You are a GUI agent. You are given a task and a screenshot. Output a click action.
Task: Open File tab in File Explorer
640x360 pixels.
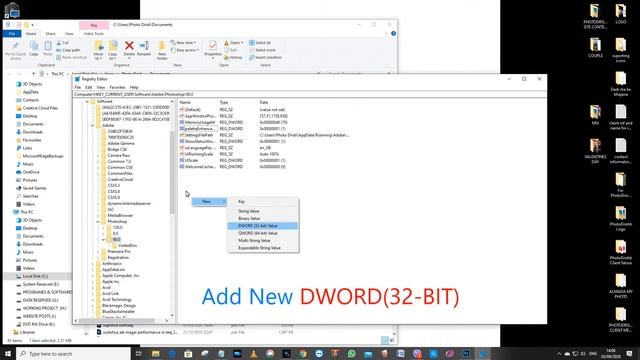[12, 33]
